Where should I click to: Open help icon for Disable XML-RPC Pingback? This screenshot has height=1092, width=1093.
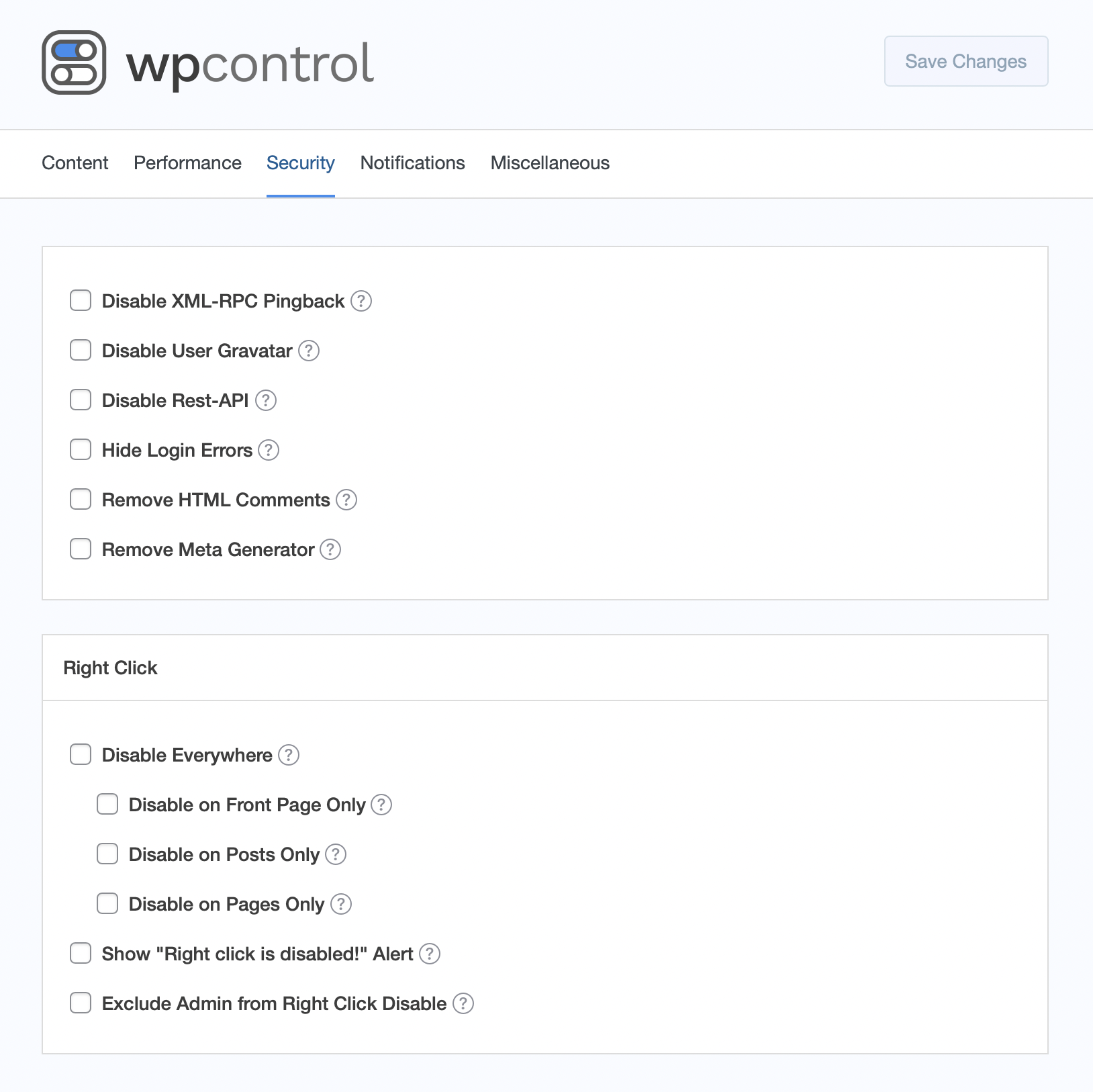click(x=361, y=301)
